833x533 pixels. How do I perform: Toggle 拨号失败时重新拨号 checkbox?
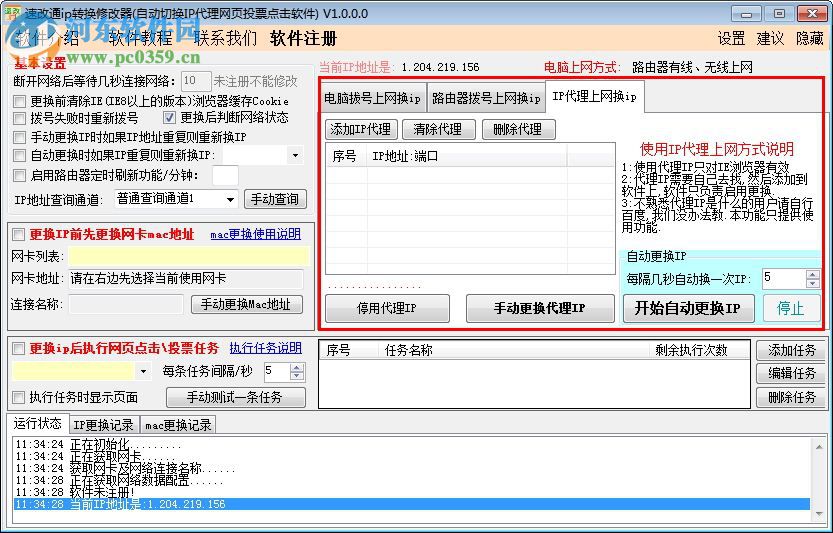[x=20, y=117]
